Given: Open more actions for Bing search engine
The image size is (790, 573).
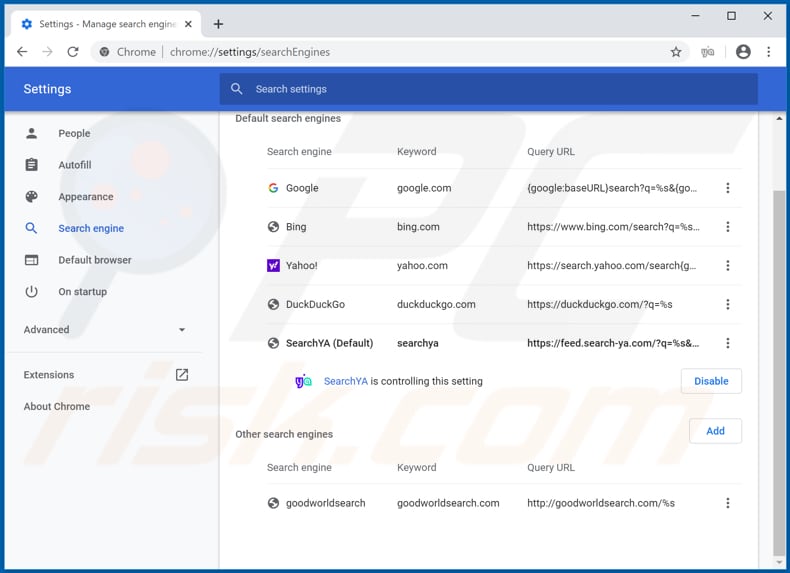Looking at the screenshot, I should coord(728,227).
